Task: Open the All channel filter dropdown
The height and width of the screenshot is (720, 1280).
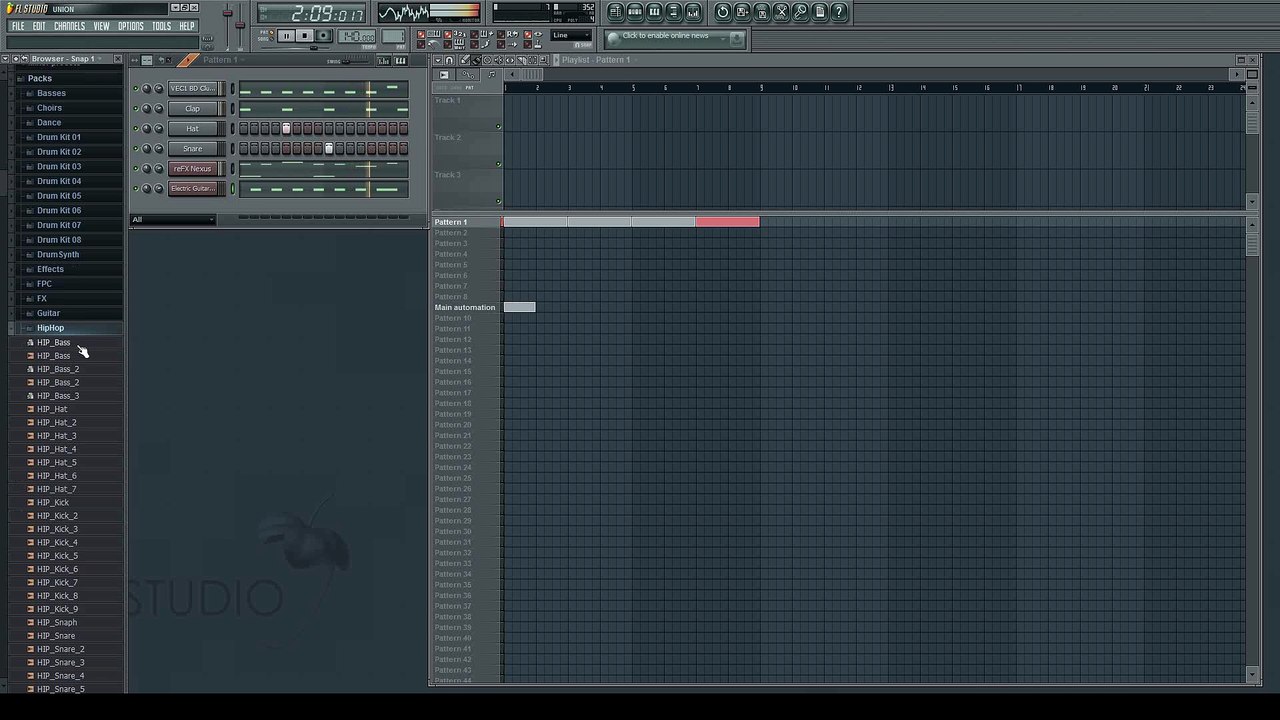Action: (x=173, y=220)
